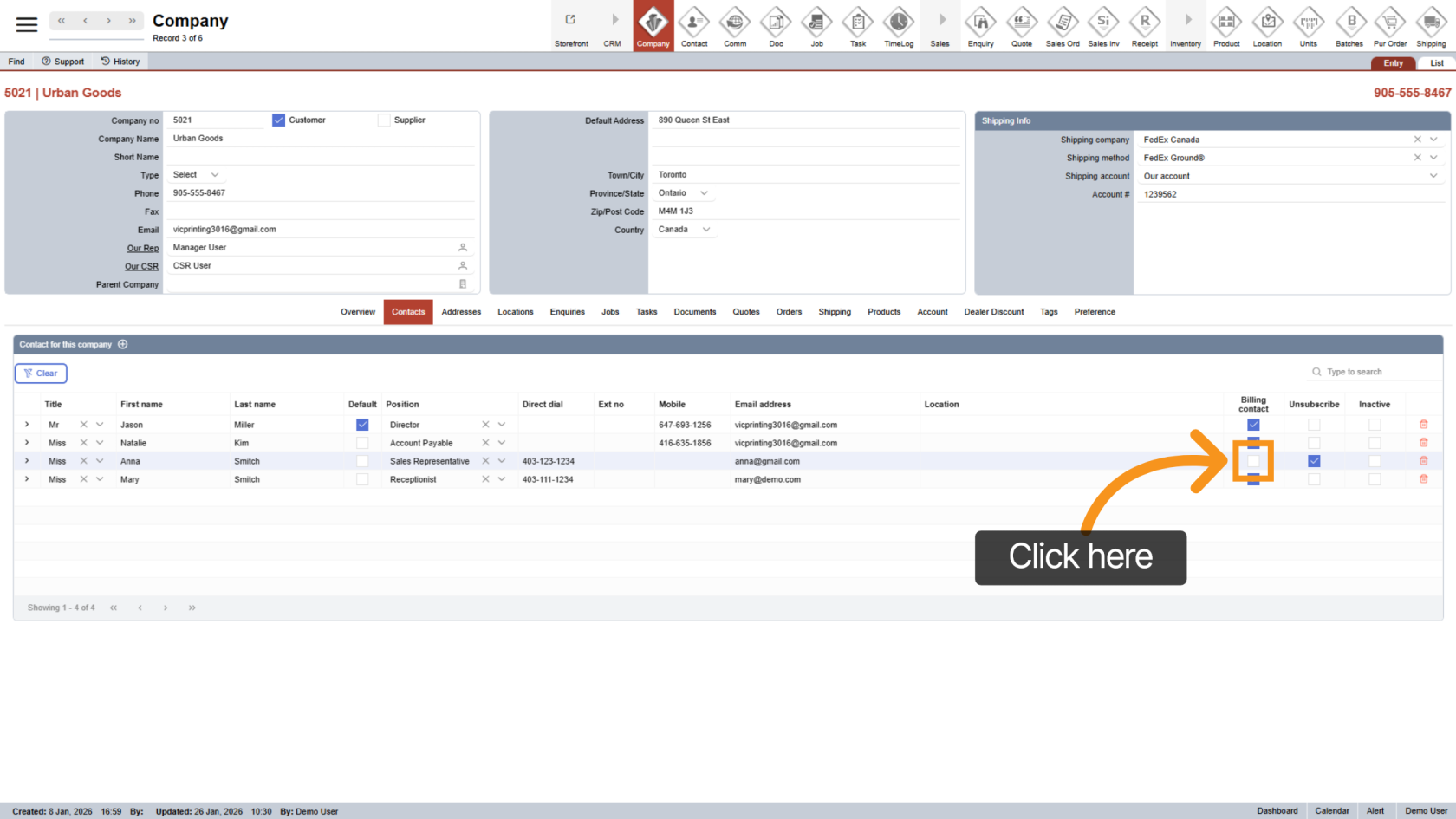Expand the Natalie Kim contact row
Viewport: 1456px width, 819px height.
(x=27, y=443)
